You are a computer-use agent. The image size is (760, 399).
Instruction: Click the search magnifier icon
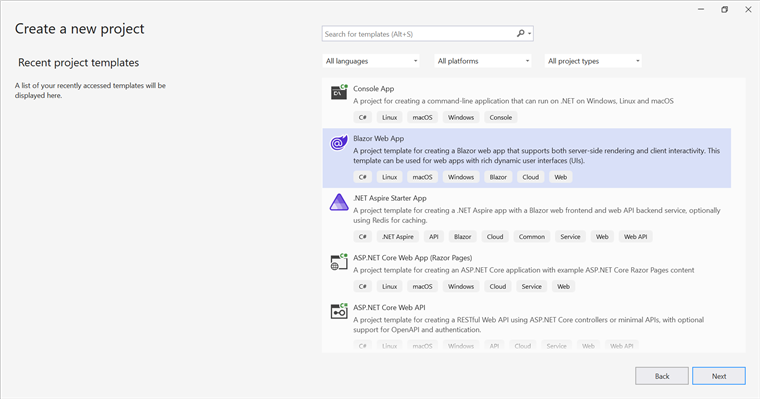(521, 33)
